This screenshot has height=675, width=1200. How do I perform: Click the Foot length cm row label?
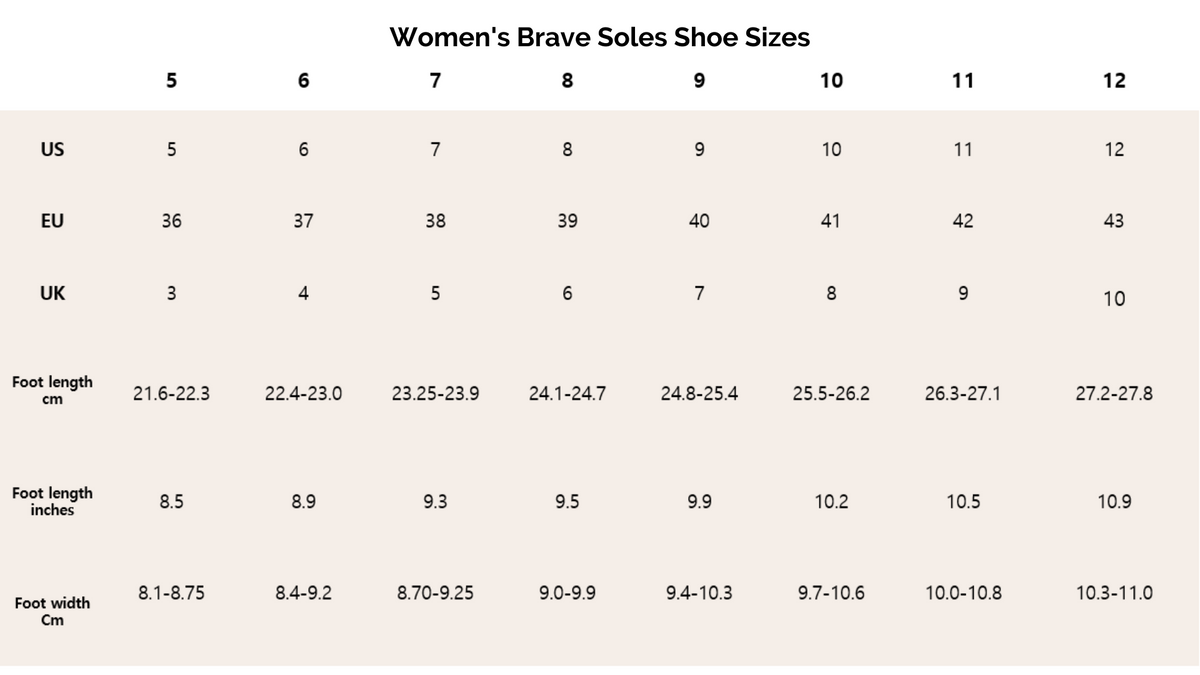tap(52, 391)
